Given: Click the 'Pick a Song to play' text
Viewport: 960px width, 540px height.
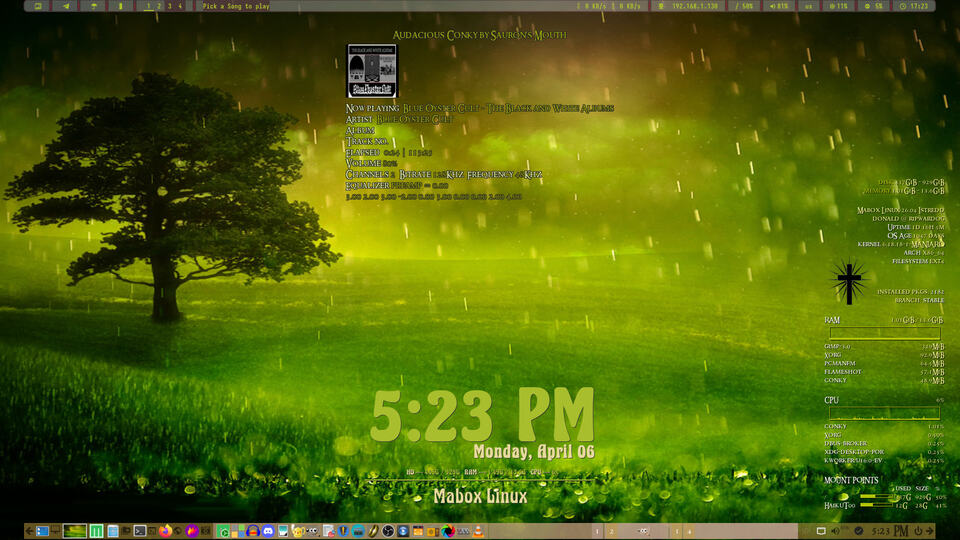Looking at the screenshot, I should pyautogui.click(x=236, y=6).
